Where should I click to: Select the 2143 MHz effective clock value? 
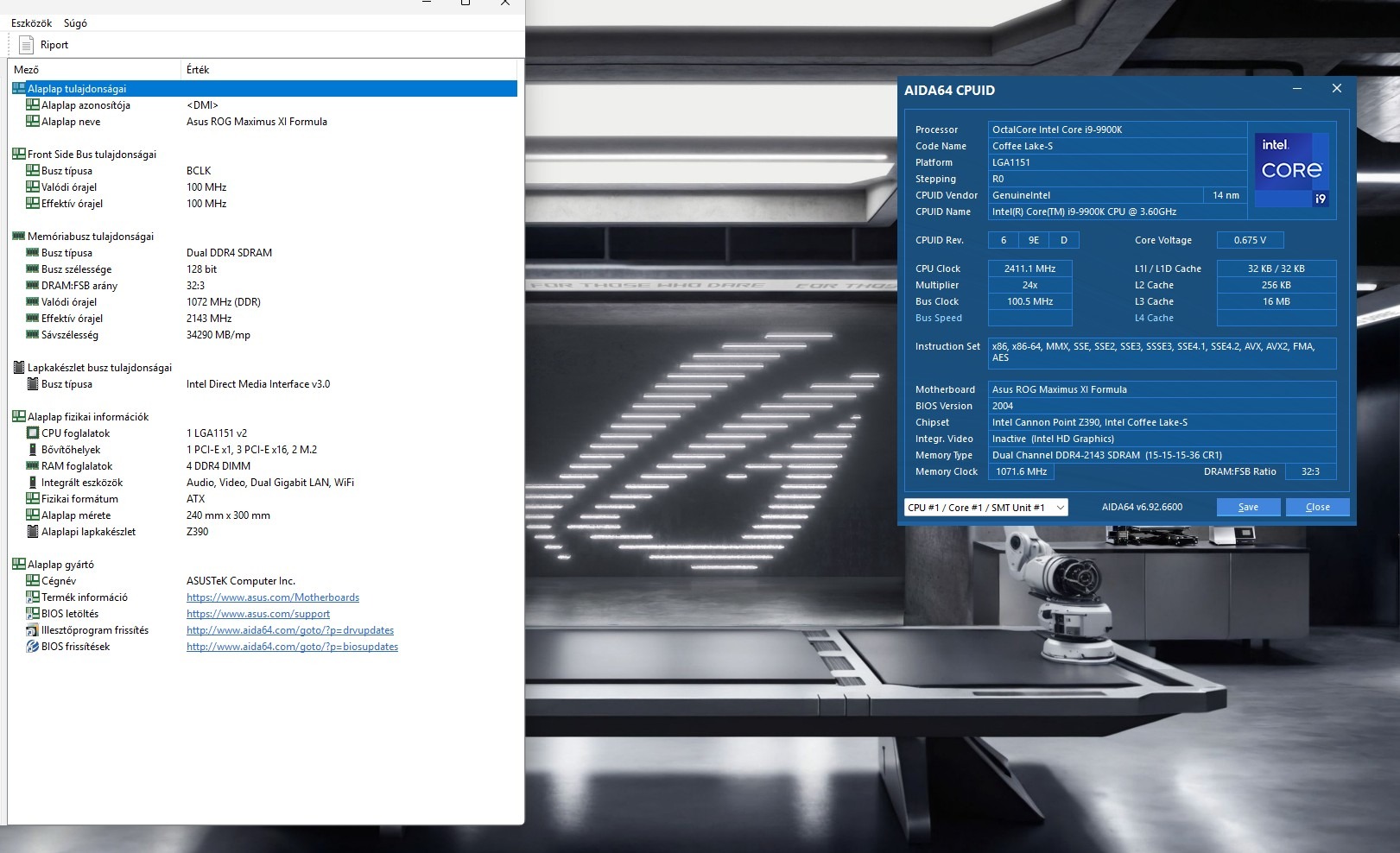[209, 319]
